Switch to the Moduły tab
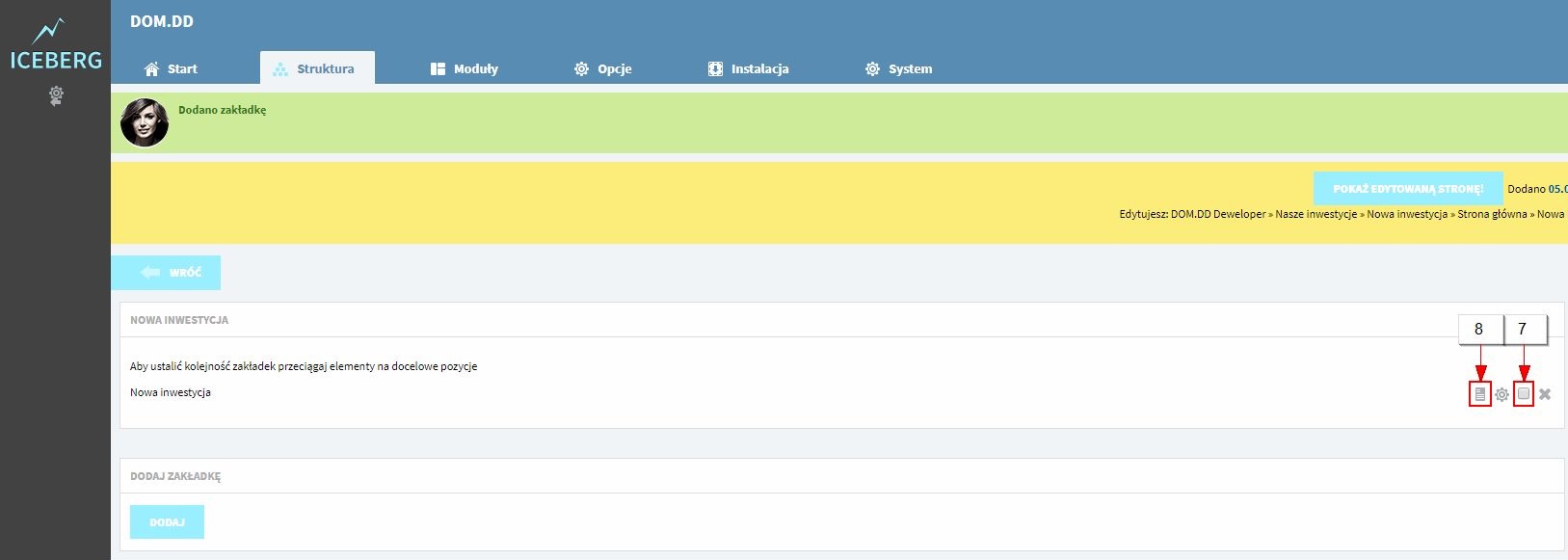 click(465, 68)
